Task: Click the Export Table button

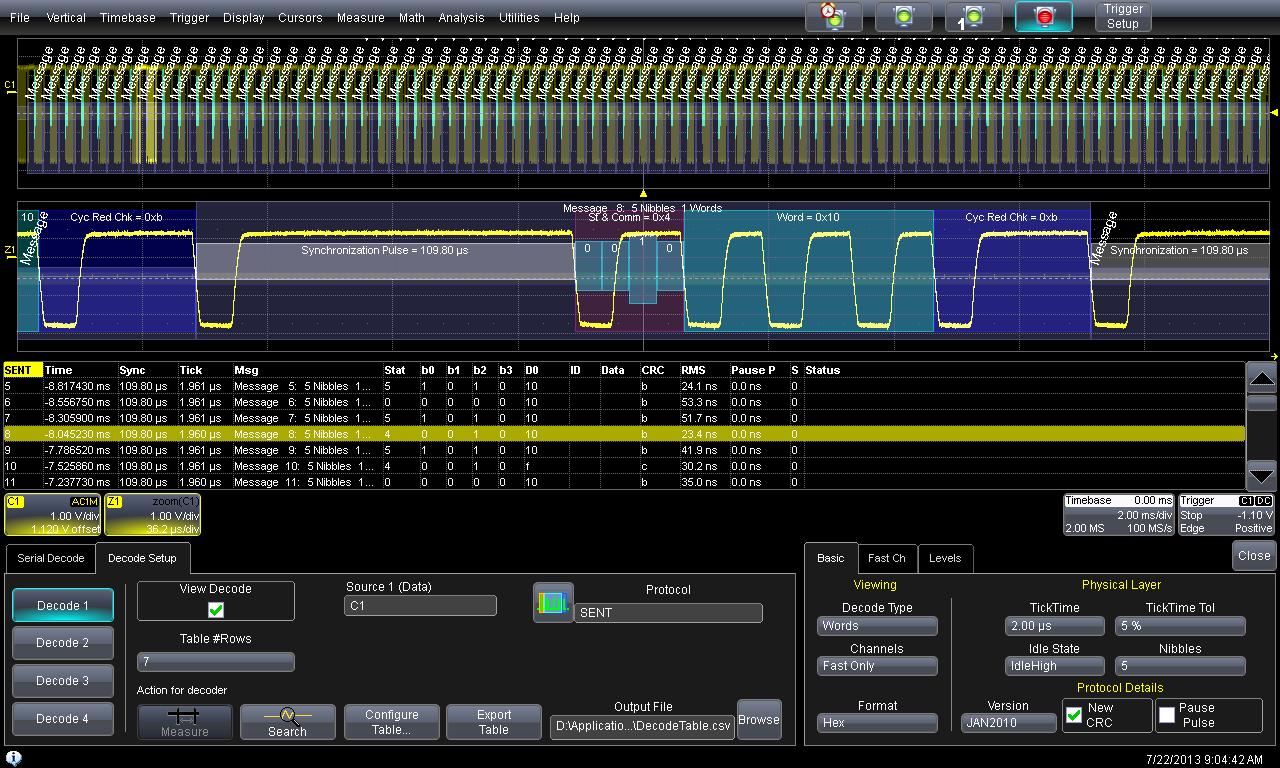Action: [x=494, y=721]
